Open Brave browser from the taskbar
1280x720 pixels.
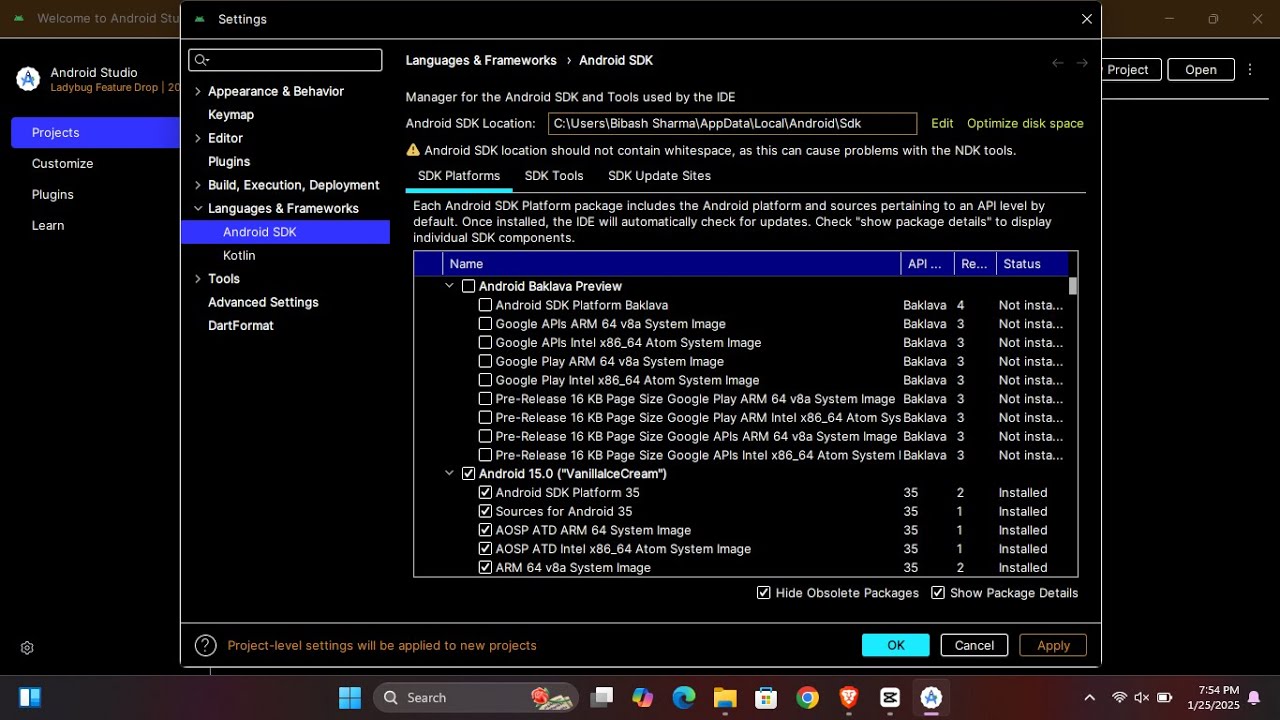[849, 697]
